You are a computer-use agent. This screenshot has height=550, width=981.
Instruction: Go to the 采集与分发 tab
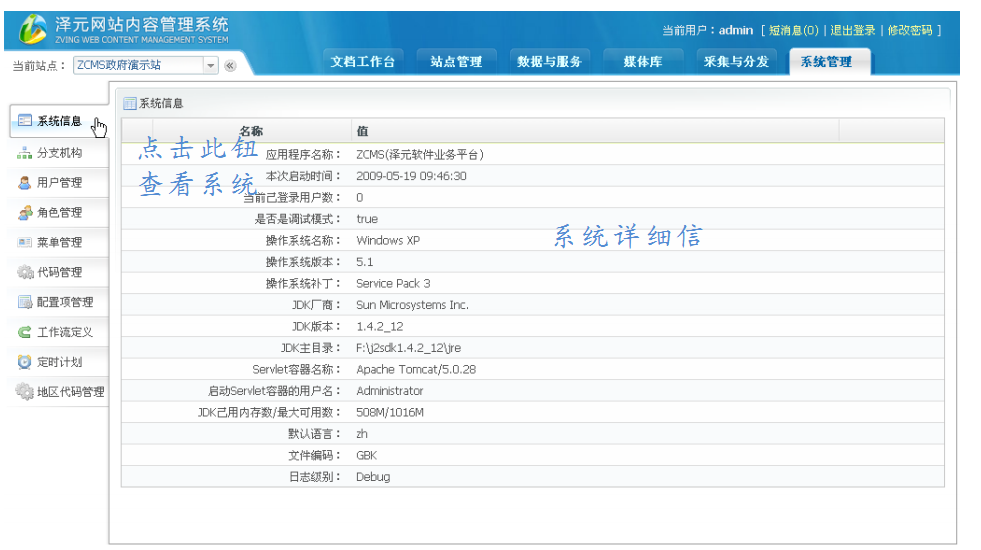click(x=736, y=62)
